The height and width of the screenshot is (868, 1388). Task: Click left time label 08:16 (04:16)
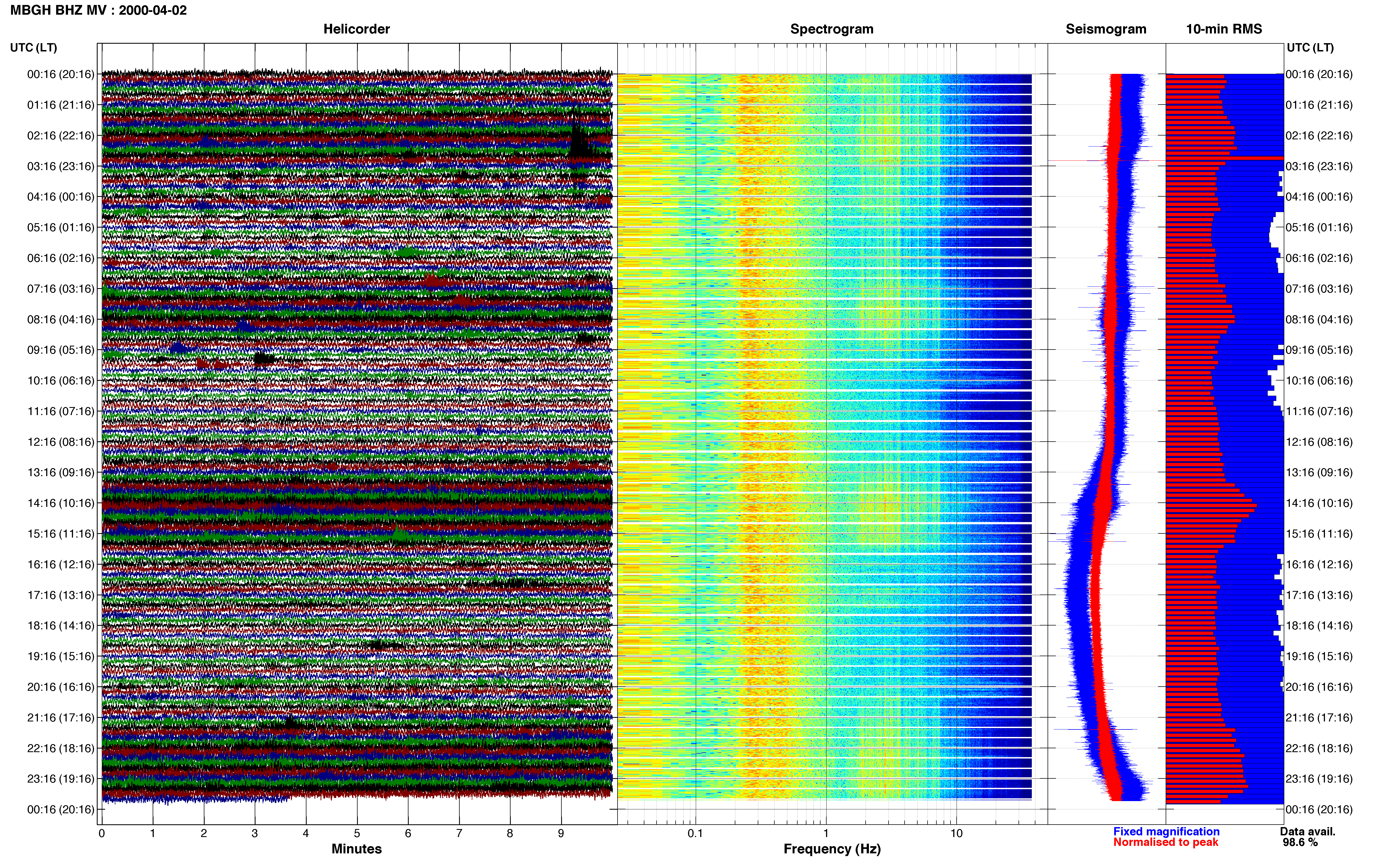click(x=61, y=319)
